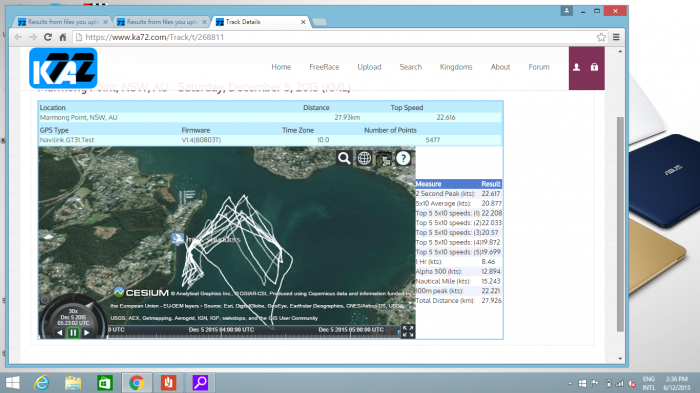The width and height of the screenshot is (700, 393).
Task: Reload the page
Action: [x=48, y=37]
